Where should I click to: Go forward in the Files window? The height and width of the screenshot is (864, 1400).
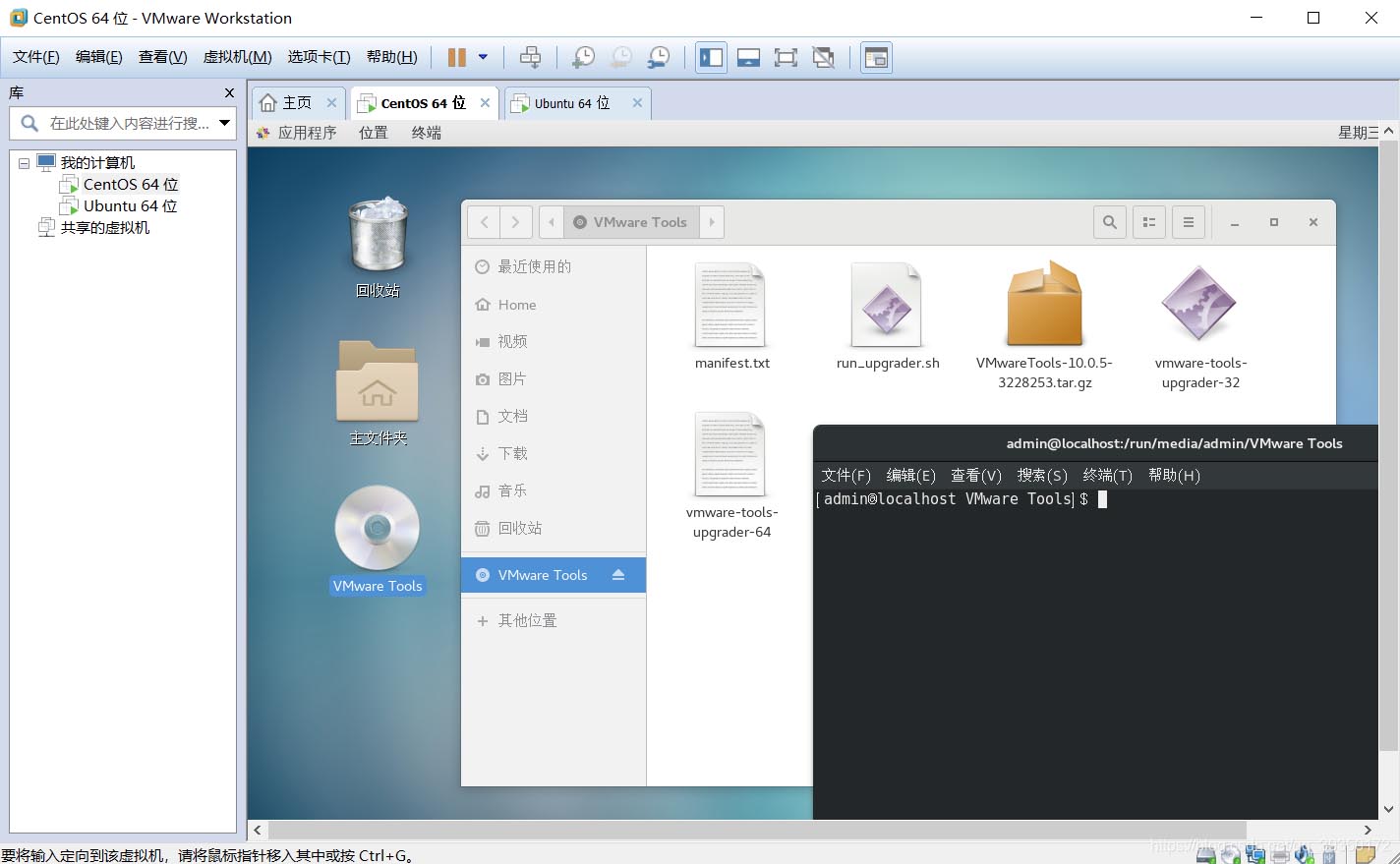[516, 222]
